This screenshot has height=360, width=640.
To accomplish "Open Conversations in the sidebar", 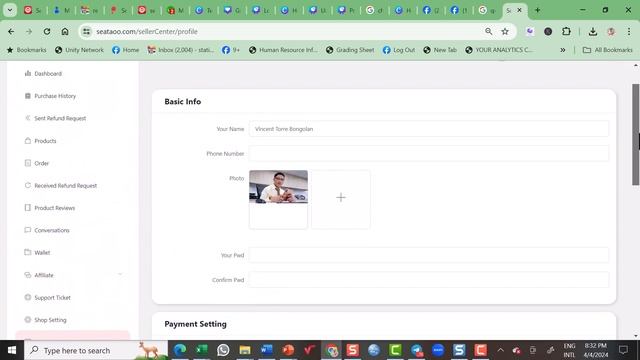I will pos(47,230).
